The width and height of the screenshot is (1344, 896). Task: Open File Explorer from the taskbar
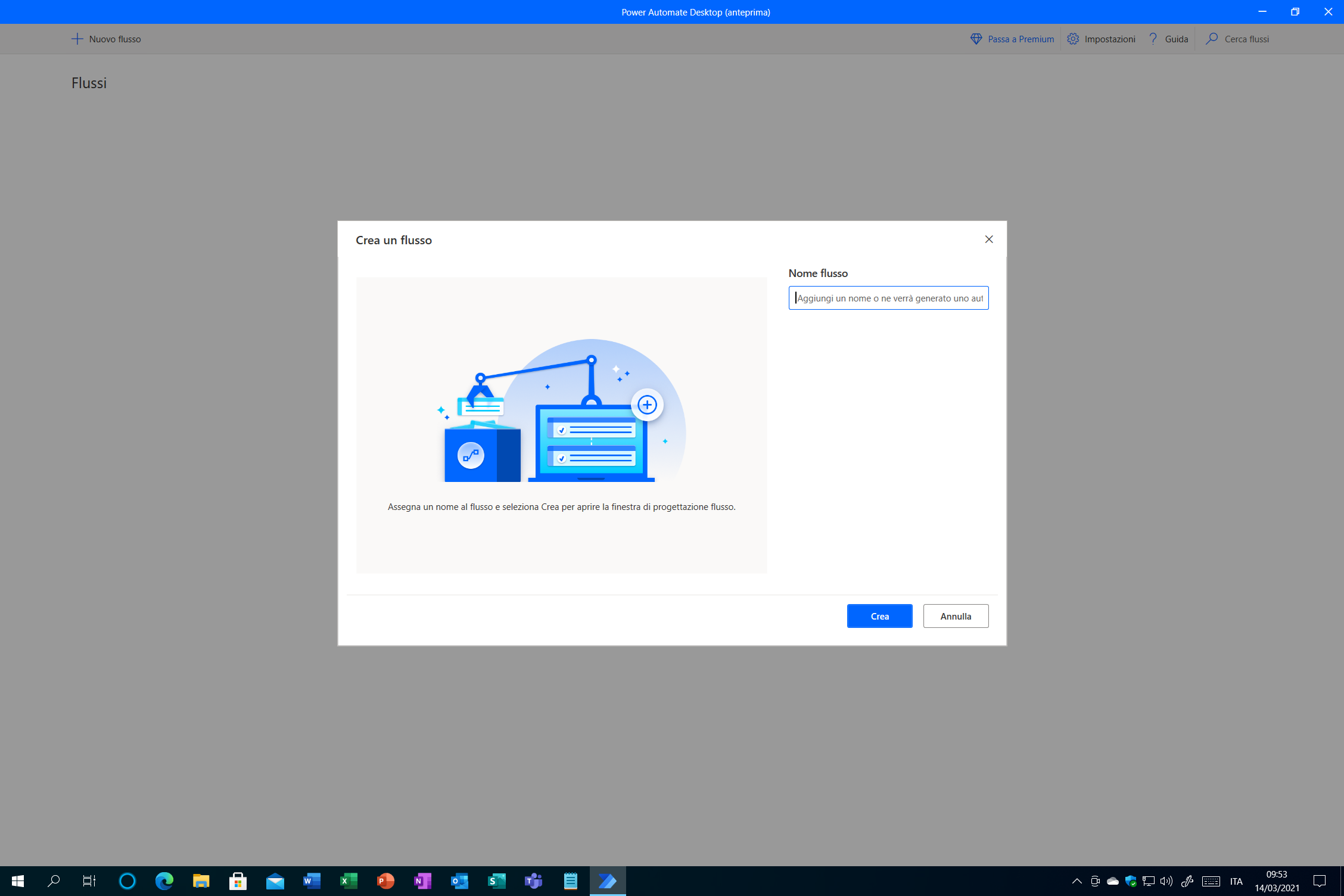point(201,881)
